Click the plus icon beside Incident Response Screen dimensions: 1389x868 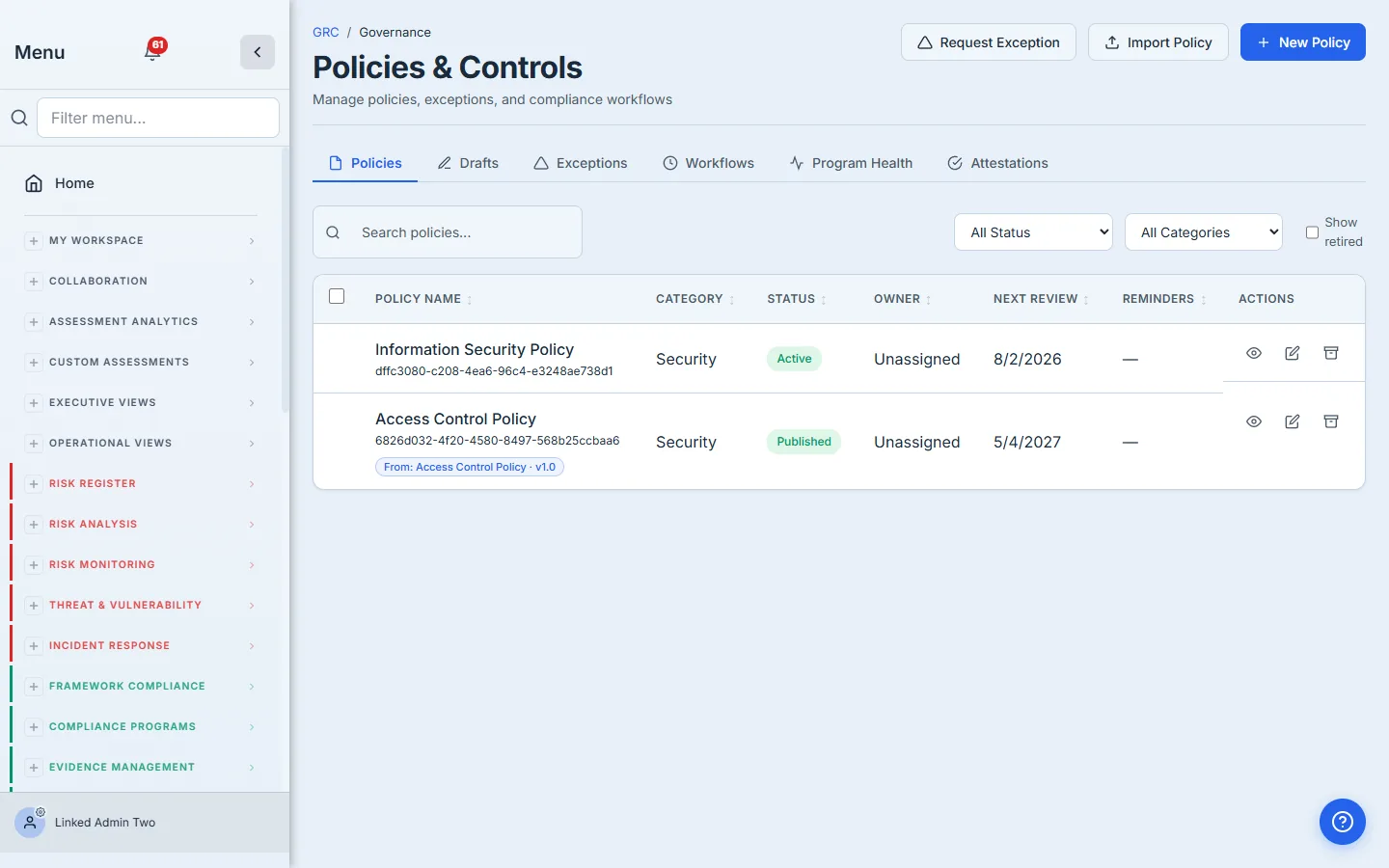coord(34,646)
